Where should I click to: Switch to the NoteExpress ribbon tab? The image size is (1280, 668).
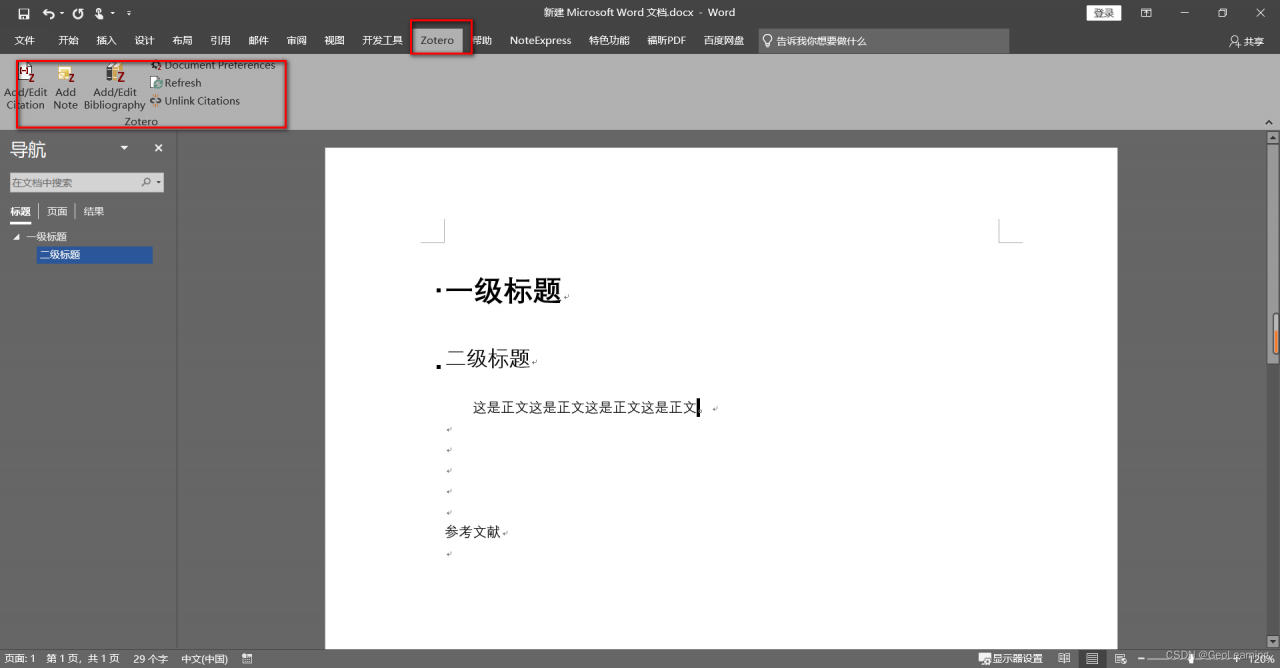(539, 40)
